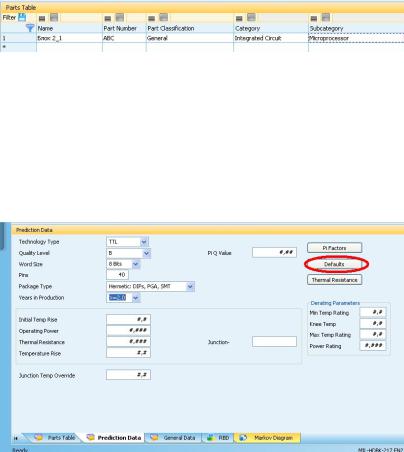Select row 1 header in Parts Table
404x452 pixels.
click(18, 38)
